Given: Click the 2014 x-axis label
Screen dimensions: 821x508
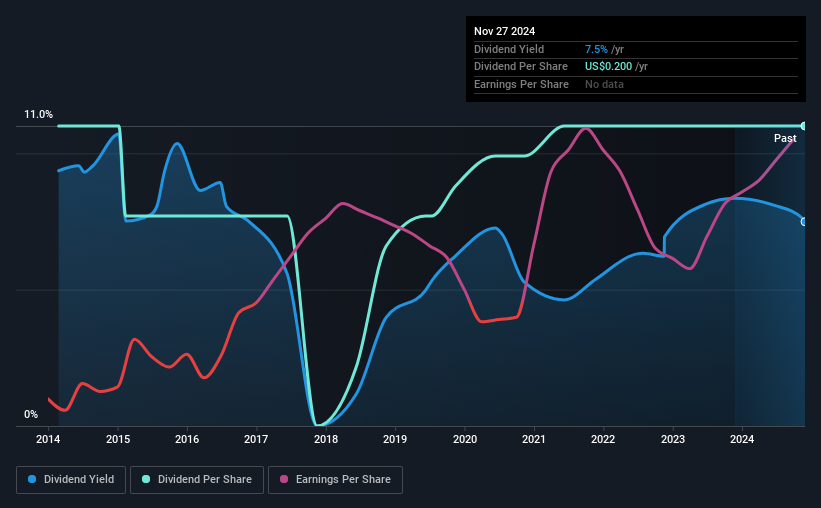Looking at the screenshot, I should [48, 439].
